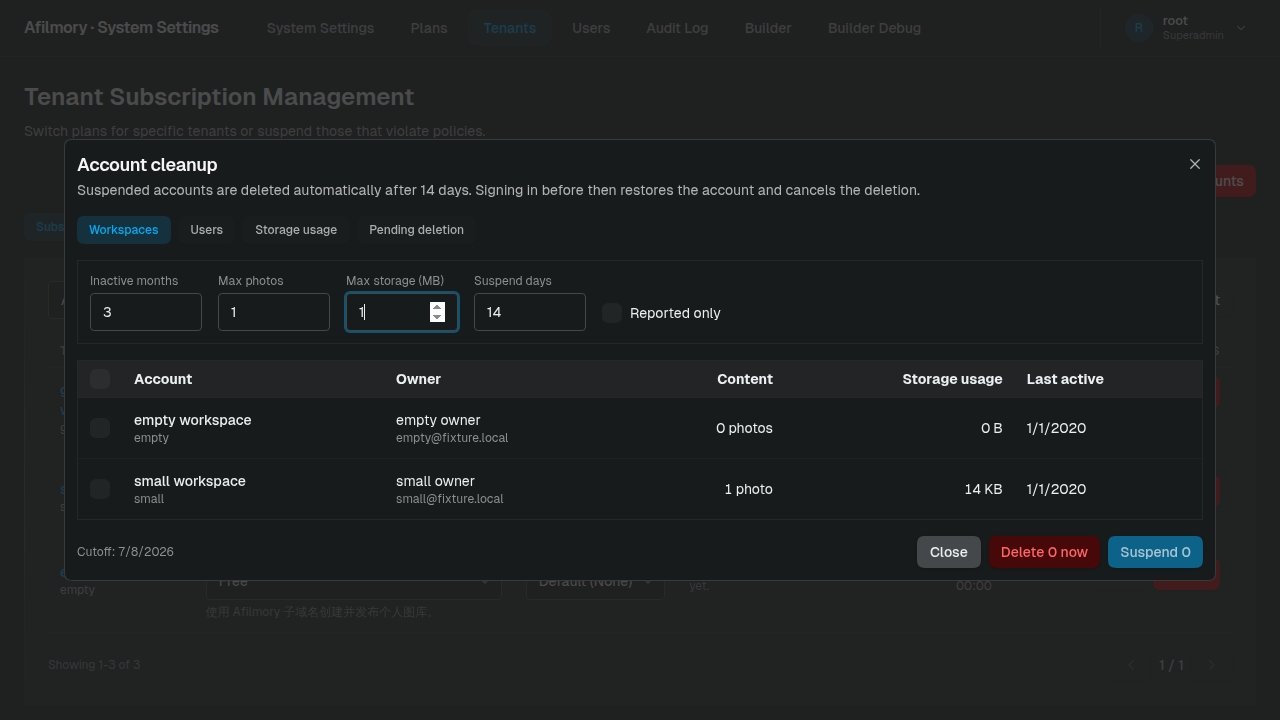Image resolution: width=1280 pixels, height=720 pixels.
Task: Click into the Max photos field
Action: pos(274,312)
